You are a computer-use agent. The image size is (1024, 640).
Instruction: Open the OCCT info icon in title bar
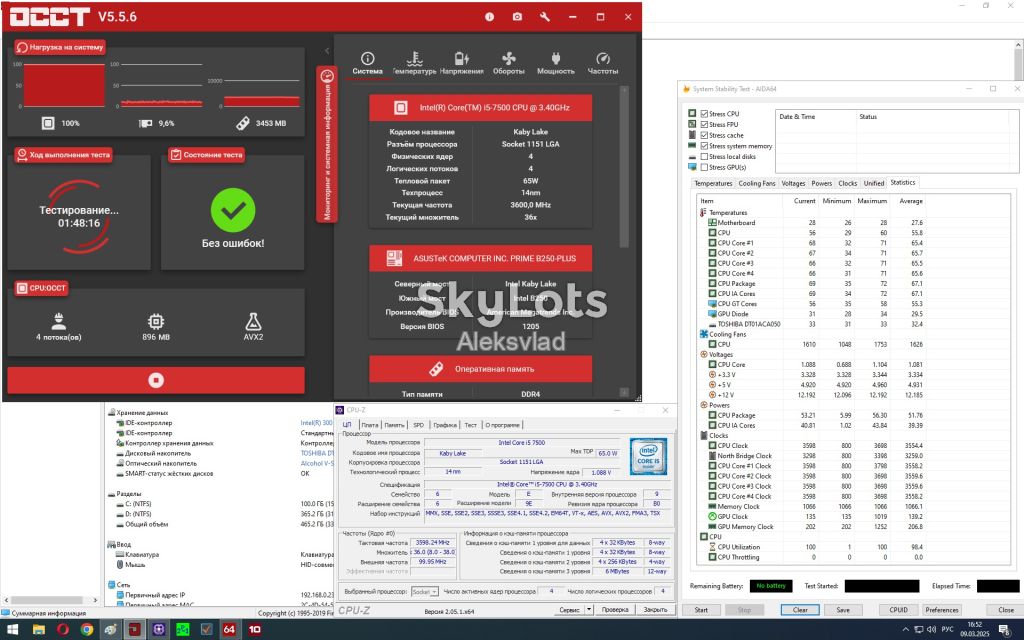click(x=489, y=17)
